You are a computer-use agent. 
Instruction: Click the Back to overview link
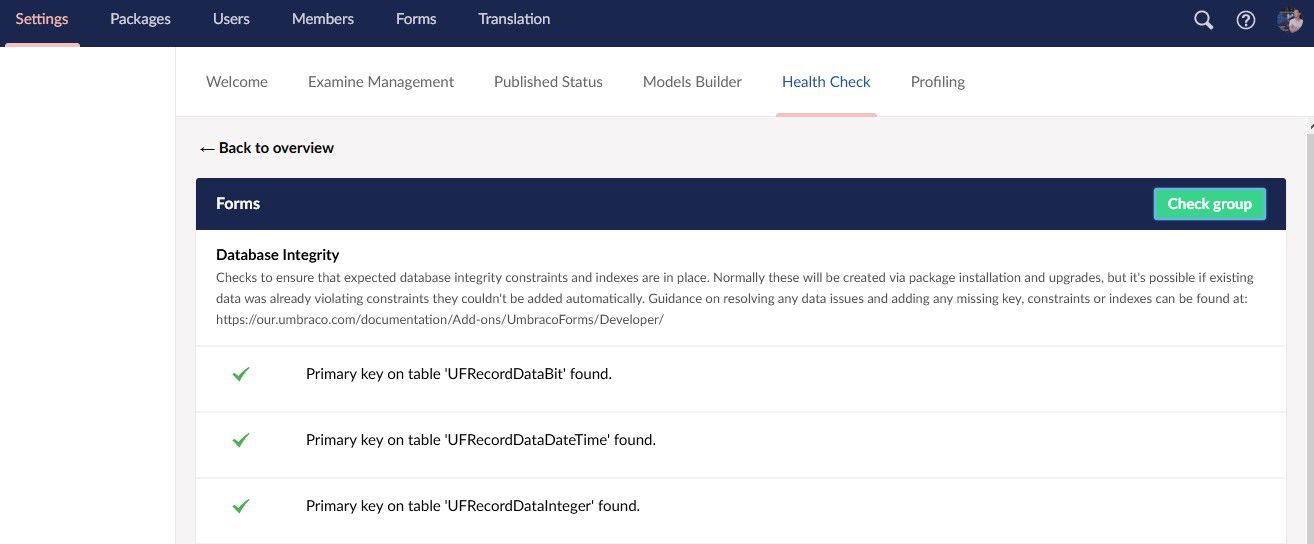coord(267,148)
